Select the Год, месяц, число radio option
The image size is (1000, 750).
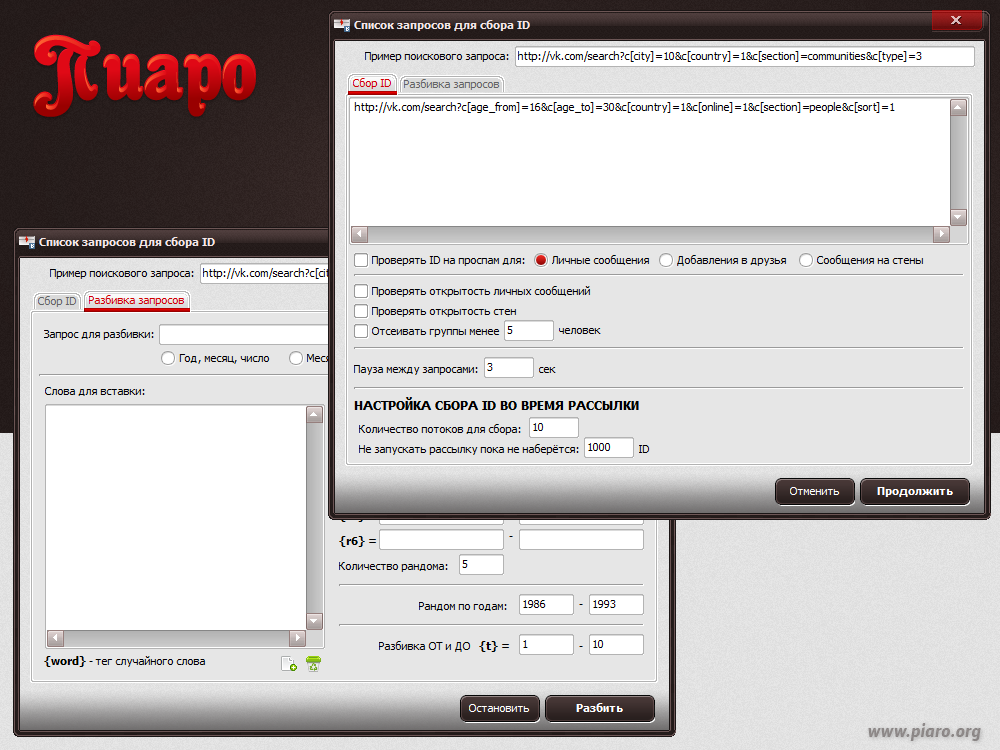point(168,358)
